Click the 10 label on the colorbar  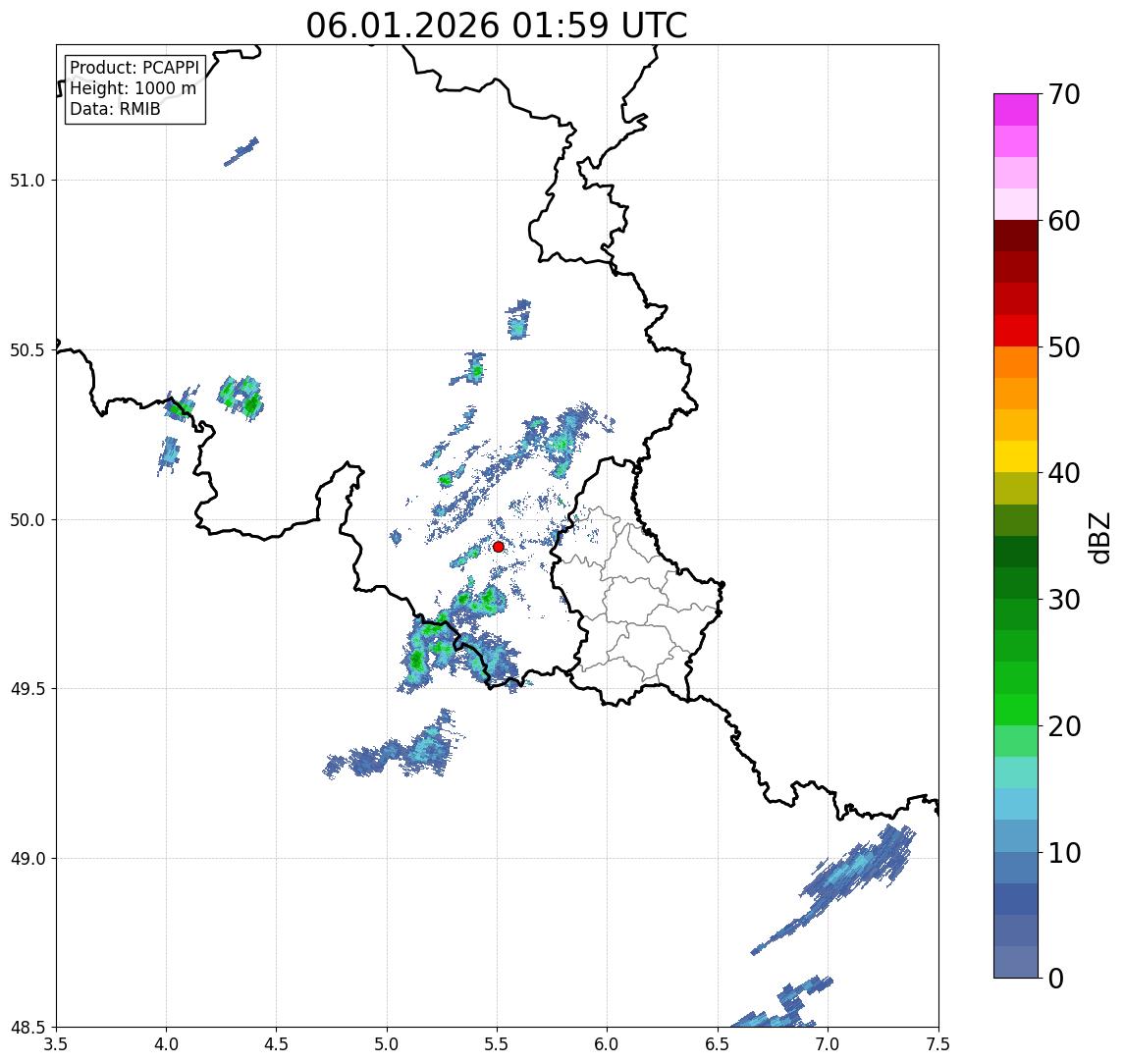pyautogui.click(x=1063, y=853)
